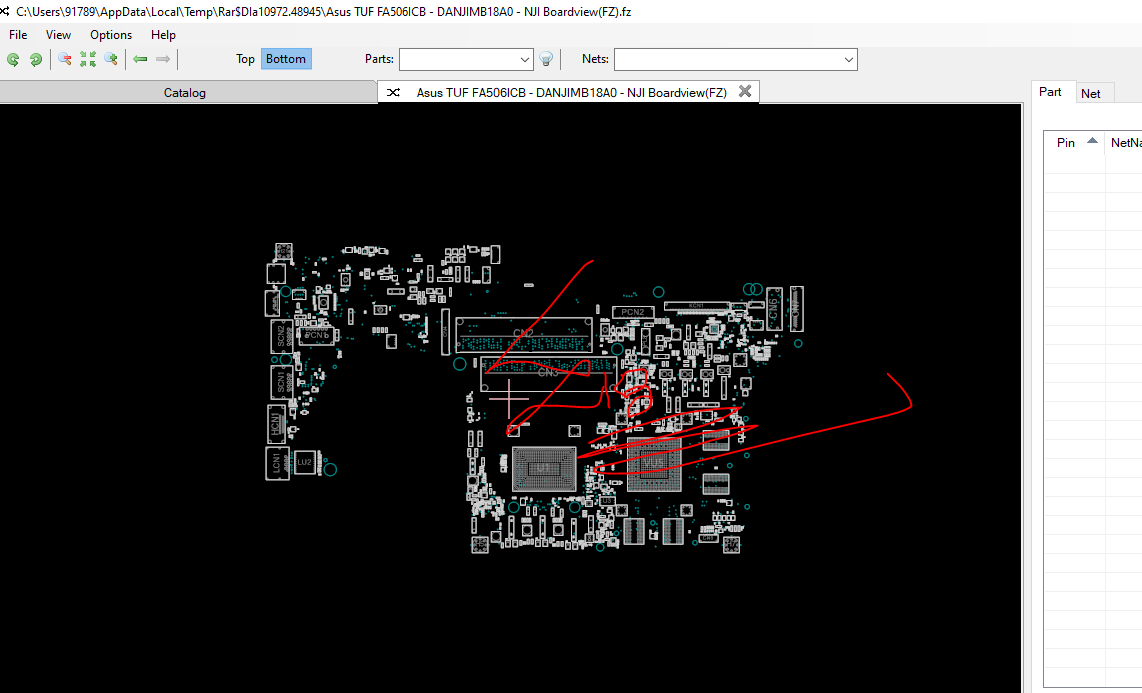Open the Parts dropdown list
This screenshot has width=1142, height=693.
(x=525, y=60)
